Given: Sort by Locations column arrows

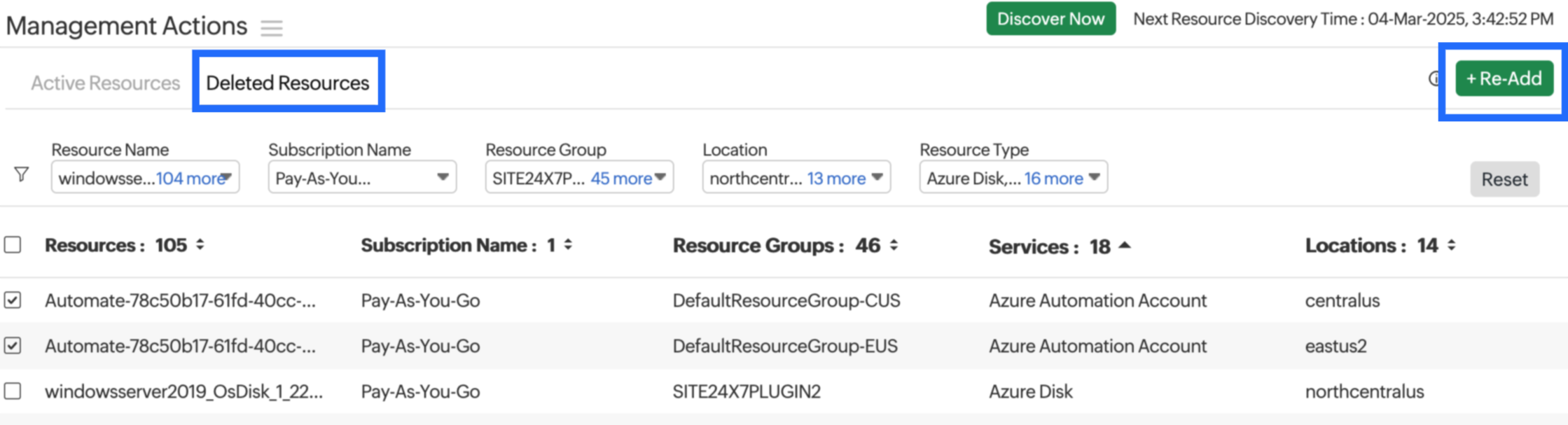Looking at the screenshot, I should 1451,245.
